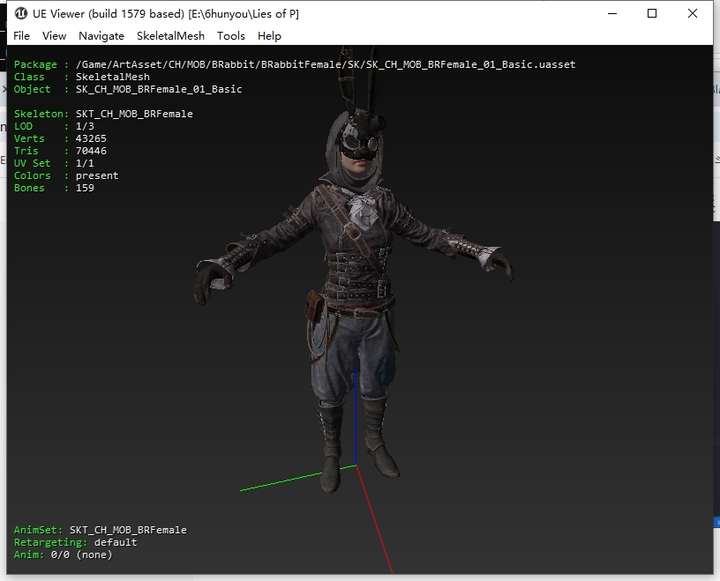The width and height of the screenshot is (720, 581).
Task: Click the AnimSet value SKT_CH_MOB_BRFemale
Action: click(128, 530)
